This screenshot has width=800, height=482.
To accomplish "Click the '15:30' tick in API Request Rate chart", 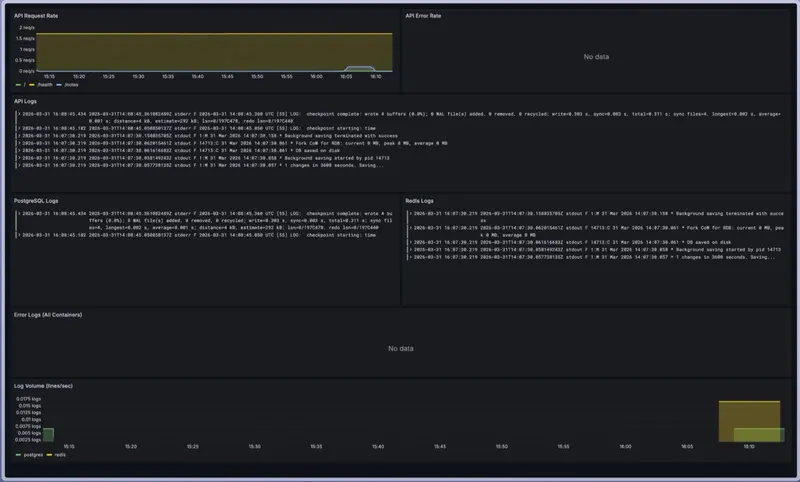I will [138, 77].
